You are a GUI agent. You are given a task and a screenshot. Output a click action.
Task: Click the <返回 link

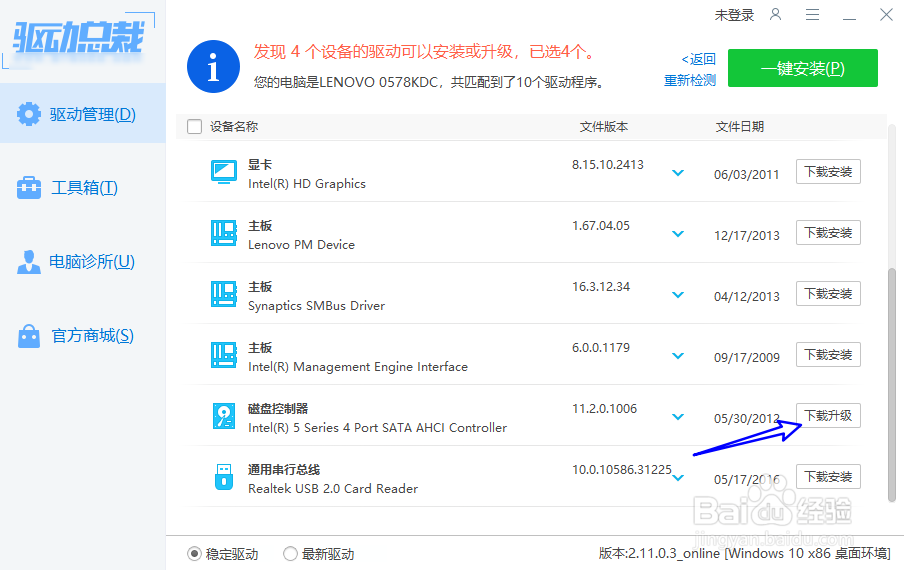[698, 59]
